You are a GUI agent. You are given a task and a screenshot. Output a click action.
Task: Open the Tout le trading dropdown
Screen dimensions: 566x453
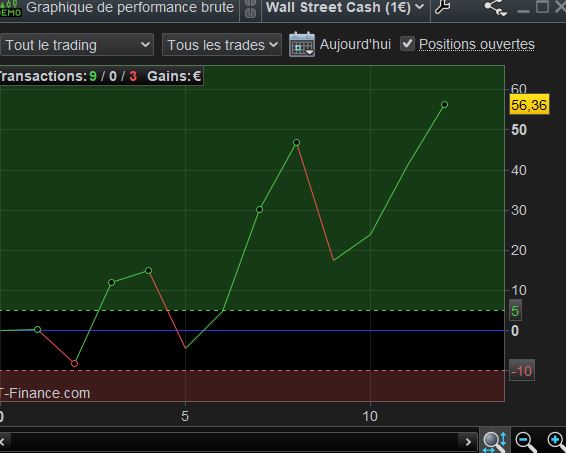[x=77, y=45]
